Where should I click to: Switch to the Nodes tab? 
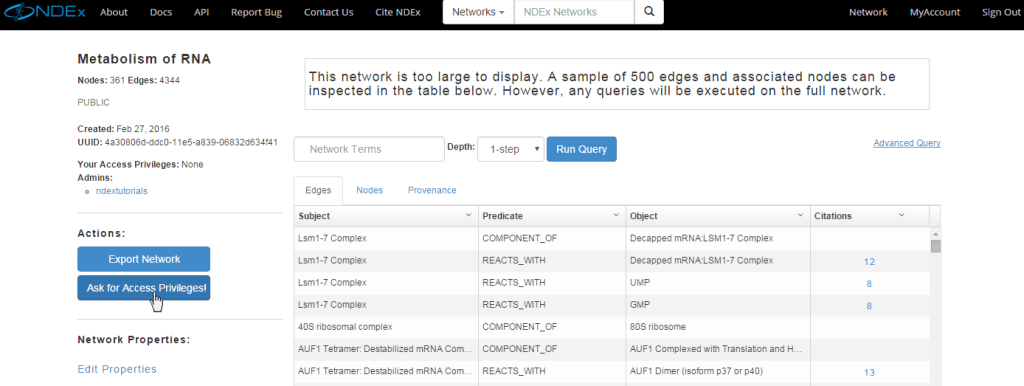pyautogui.click(x=370, y=190)
